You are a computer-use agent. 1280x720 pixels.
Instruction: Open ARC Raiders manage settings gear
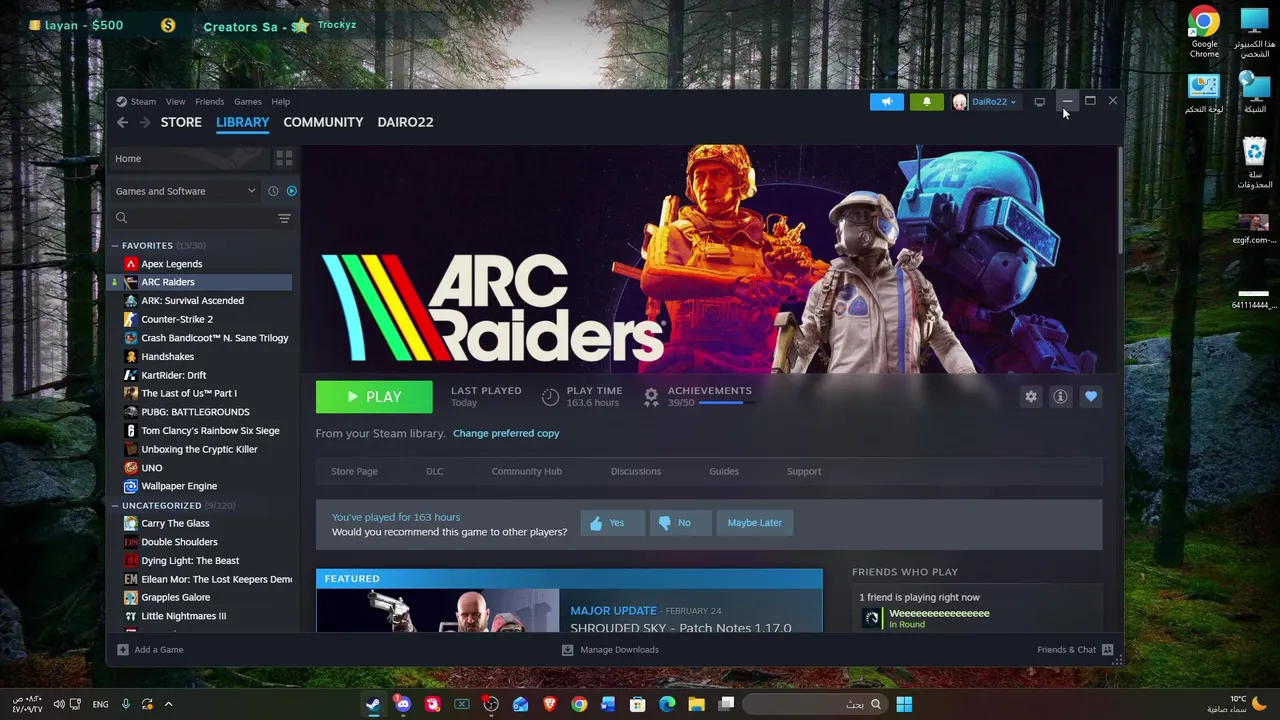[x=1031, y=397]
